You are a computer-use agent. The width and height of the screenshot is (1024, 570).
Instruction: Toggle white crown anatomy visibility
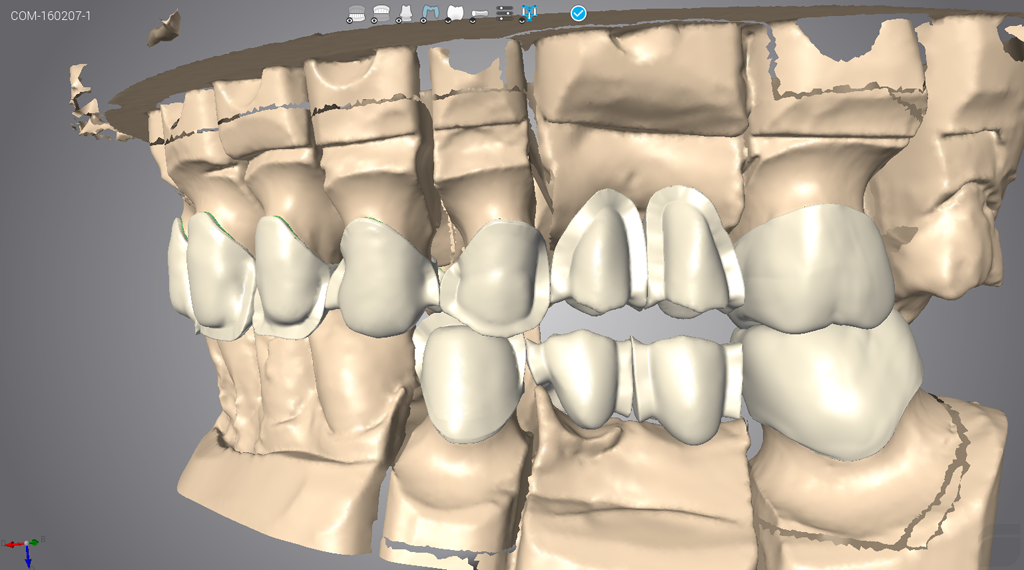[x=455, y=13]
